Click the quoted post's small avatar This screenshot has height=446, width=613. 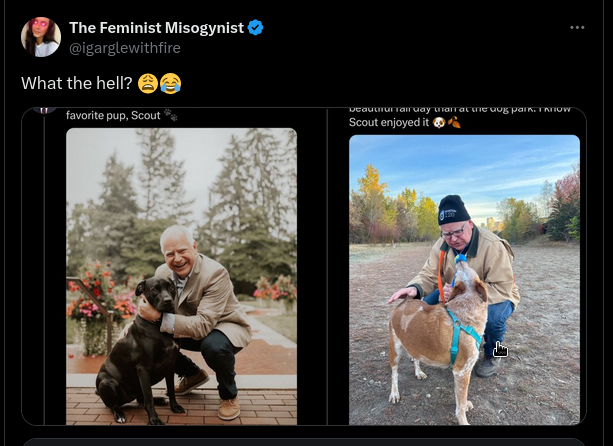(44, 108)
